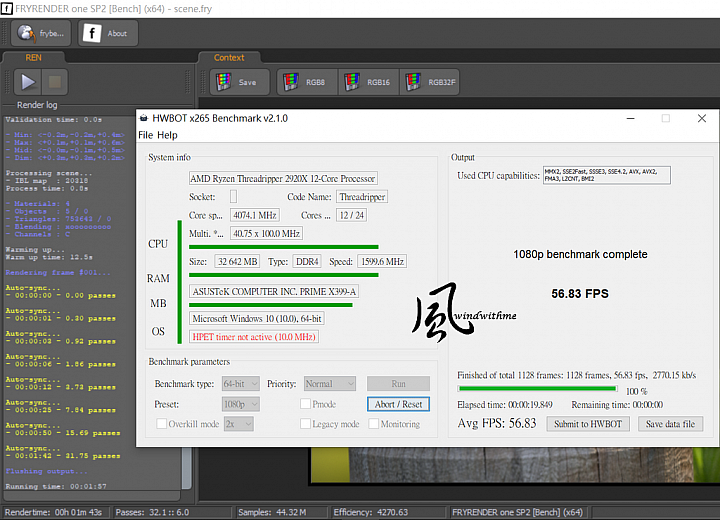Expand the Preset 1080p dropdown
720x520 pixels.
tap(241, 404)
